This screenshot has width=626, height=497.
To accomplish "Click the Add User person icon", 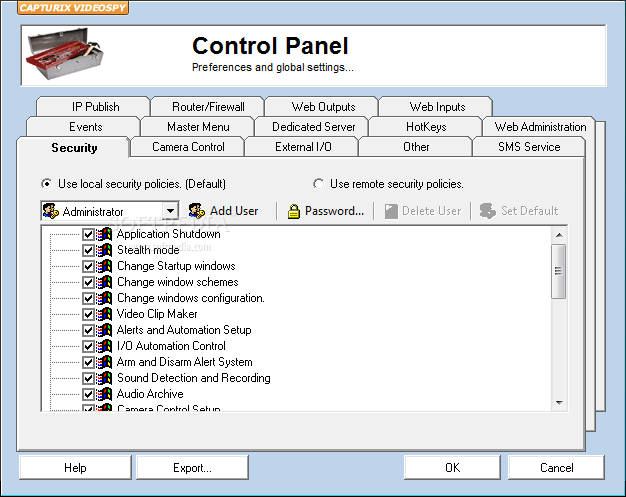I will 197,211.
